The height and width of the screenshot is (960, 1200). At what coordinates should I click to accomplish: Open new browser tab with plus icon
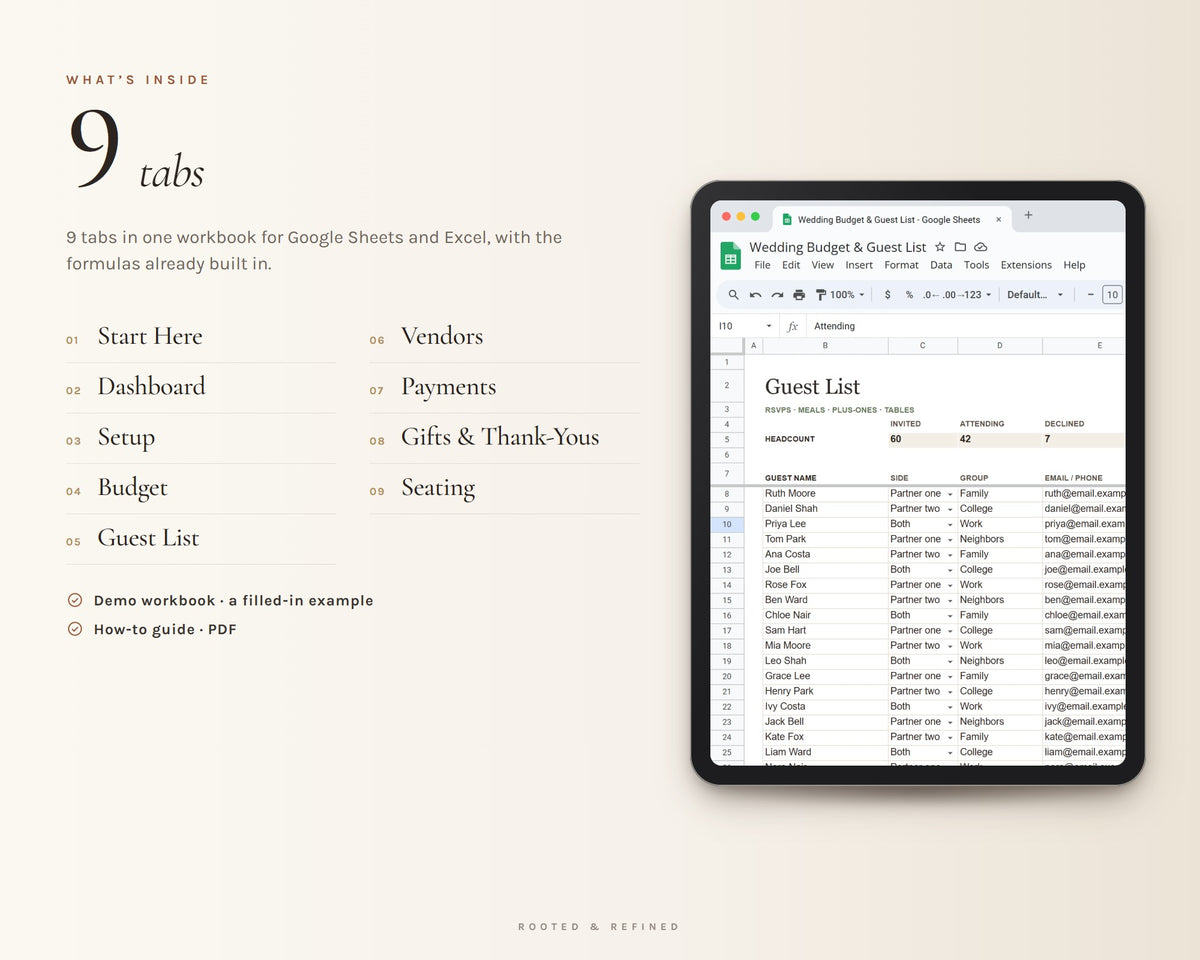point(1028,215)
